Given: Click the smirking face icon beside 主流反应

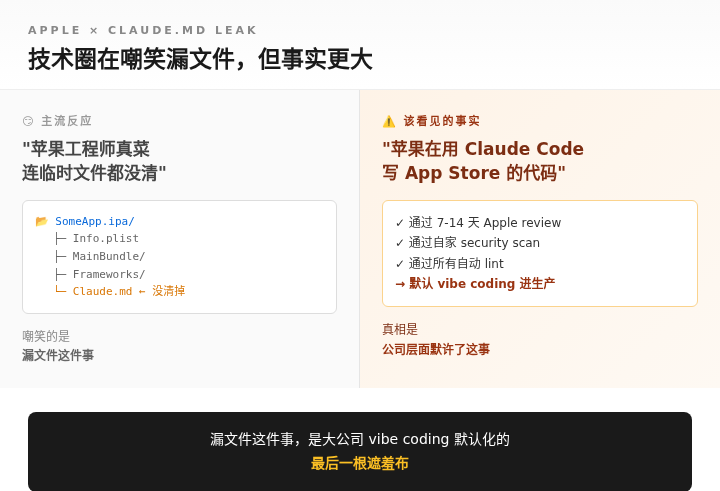Looking at the screenshot, I should point(28,121).
